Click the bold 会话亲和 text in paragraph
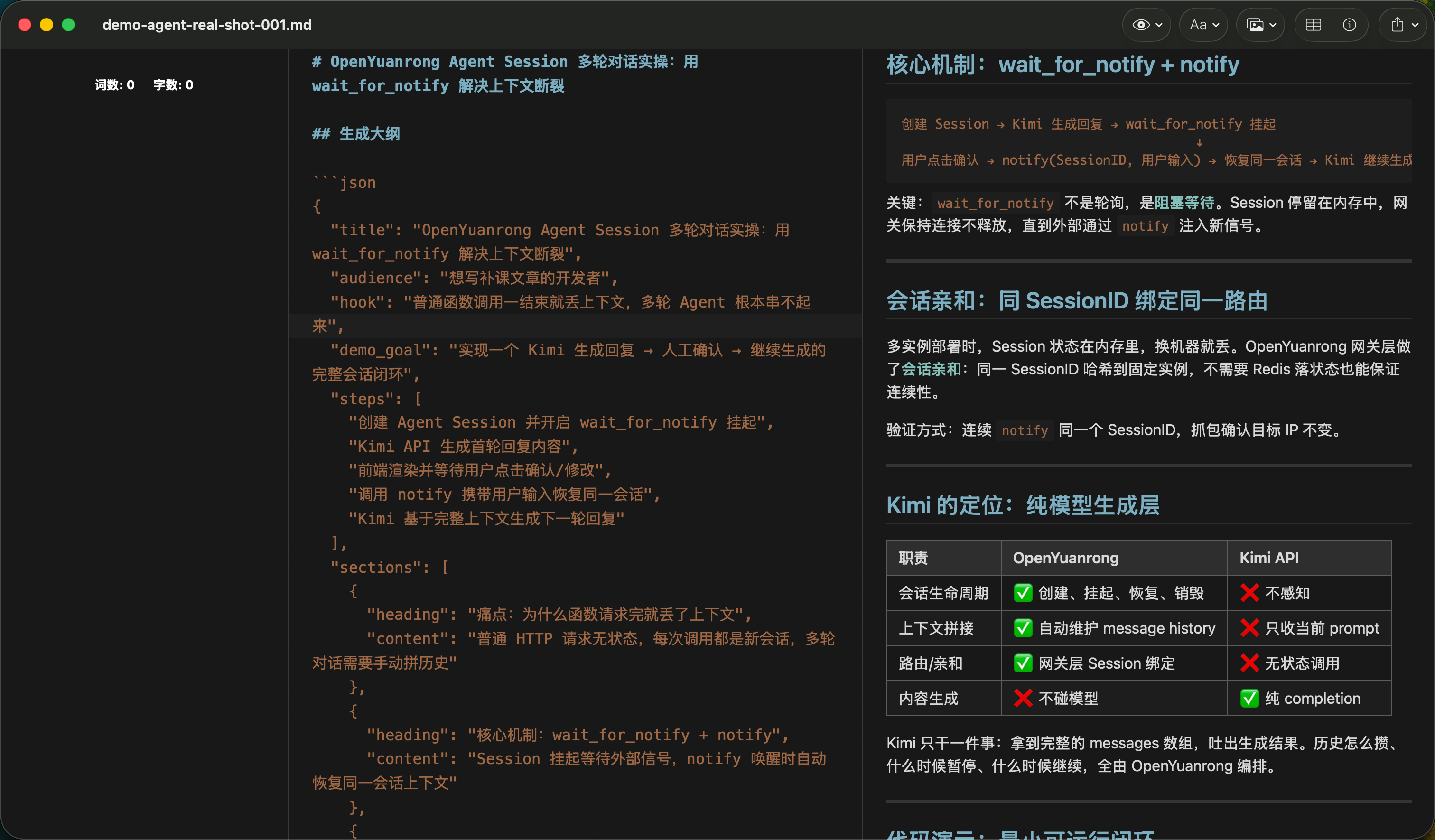Screen dimensions: 1435x840 click(932, 370)
